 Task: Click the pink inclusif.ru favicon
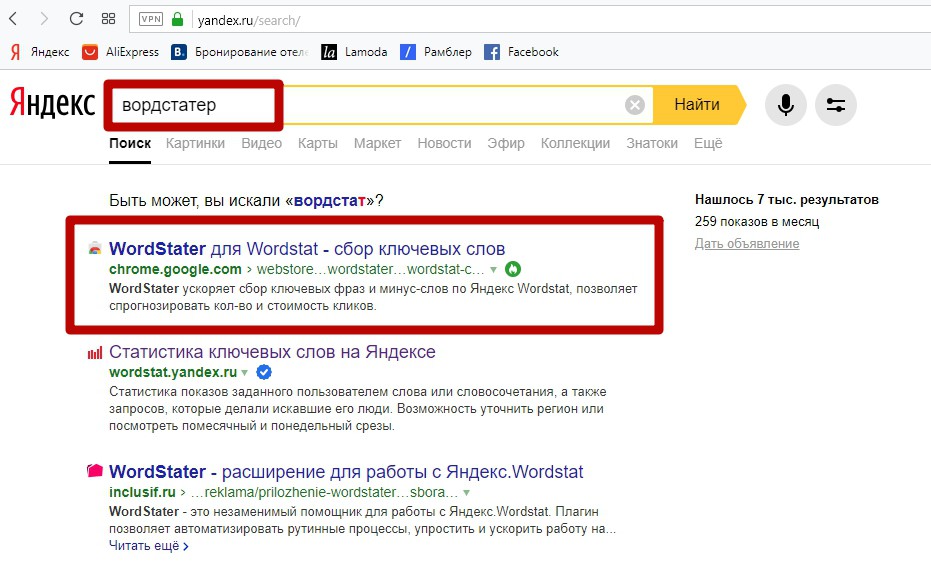95,471
